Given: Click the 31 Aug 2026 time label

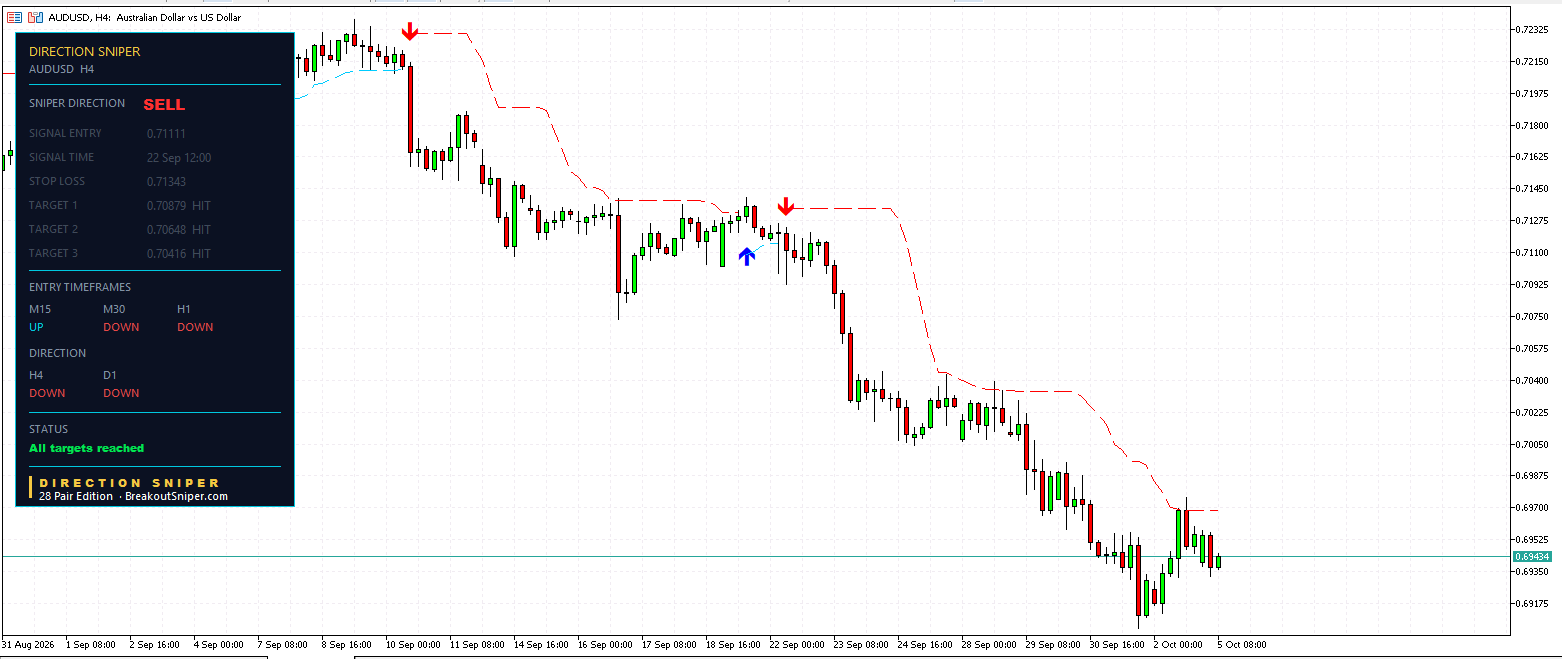Looking at the screenshot, I should 28,645.
